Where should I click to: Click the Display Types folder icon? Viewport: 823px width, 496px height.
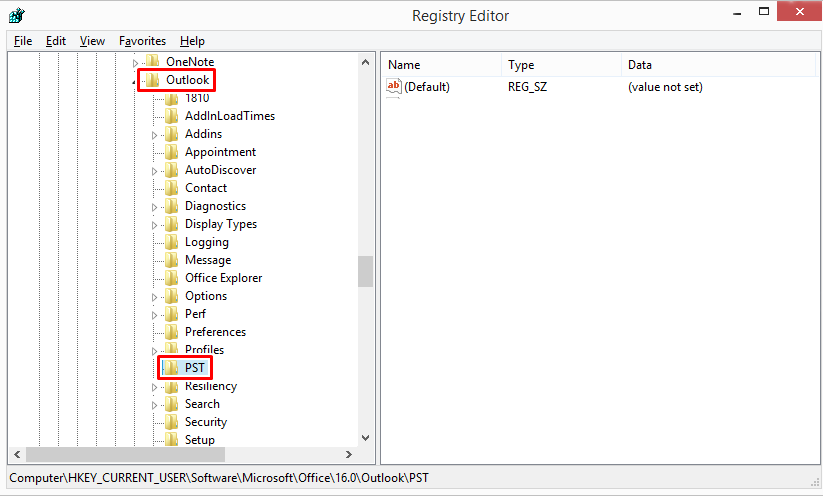(172, 224)
